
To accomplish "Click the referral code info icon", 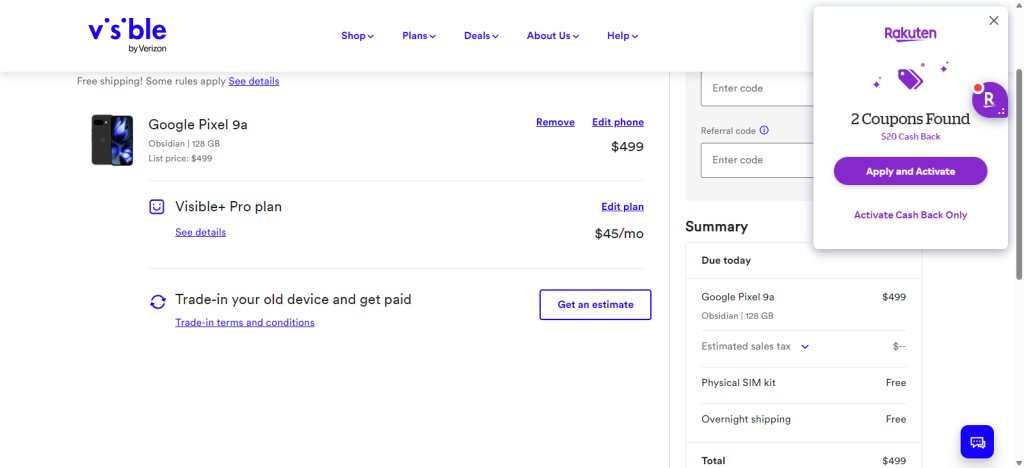I will 764,131.
